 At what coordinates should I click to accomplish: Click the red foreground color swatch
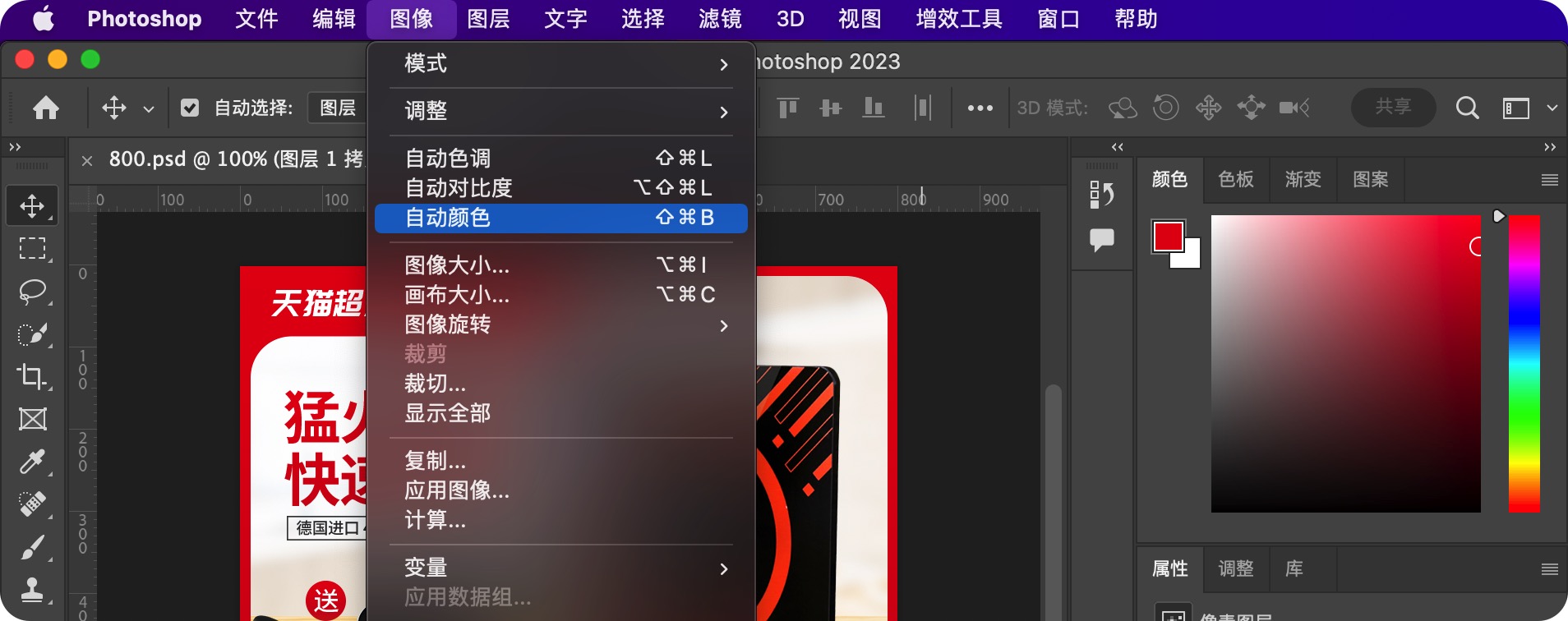pyautogui.click(x=1168, y=237)
